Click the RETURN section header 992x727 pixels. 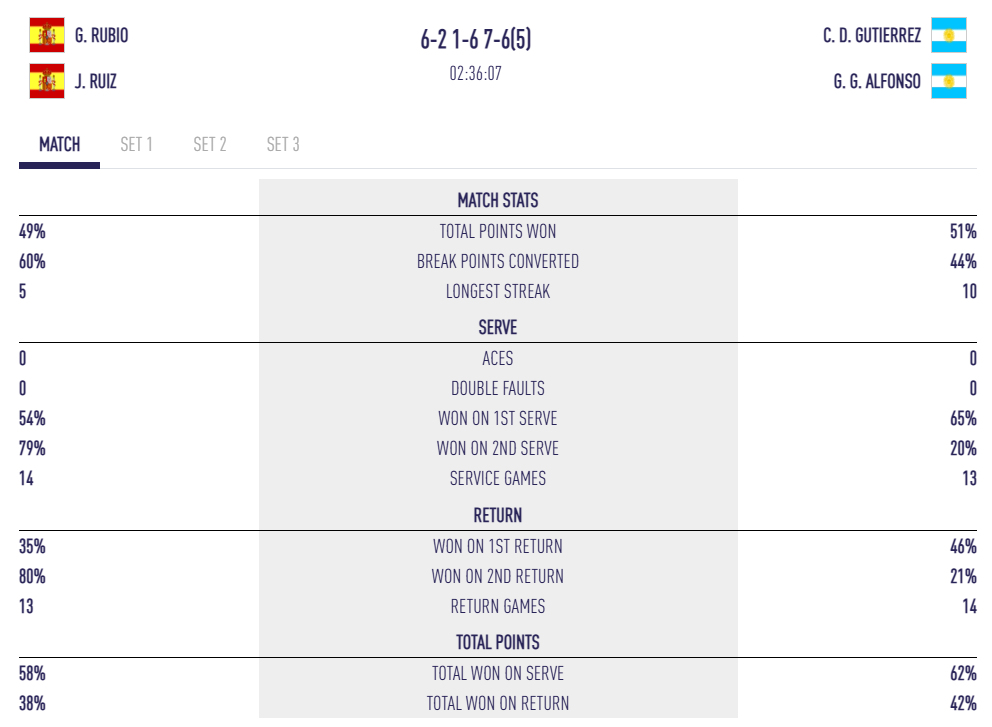[498, 516]
